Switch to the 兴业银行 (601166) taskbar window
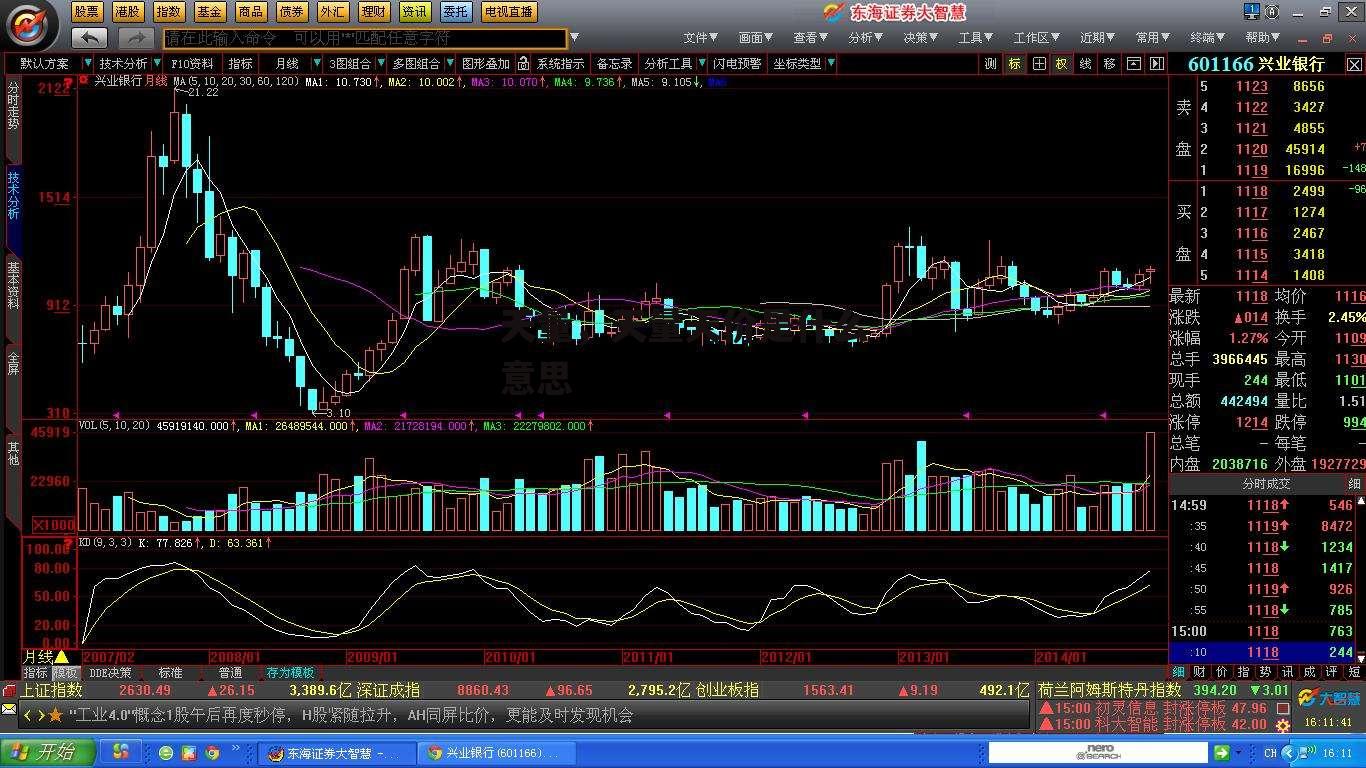 (x=495, y=753)
